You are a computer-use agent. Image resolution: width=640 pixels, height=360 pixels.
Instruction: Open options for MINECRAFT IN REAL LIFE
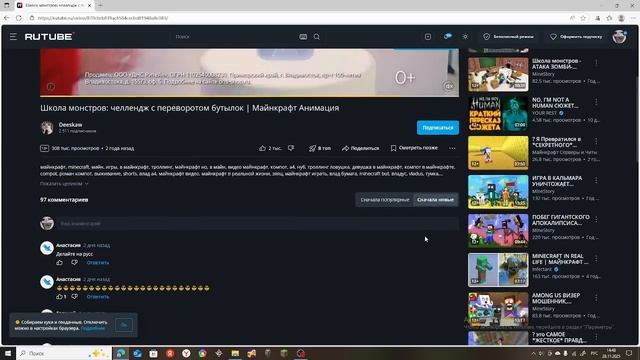click(x=596, y=258)
